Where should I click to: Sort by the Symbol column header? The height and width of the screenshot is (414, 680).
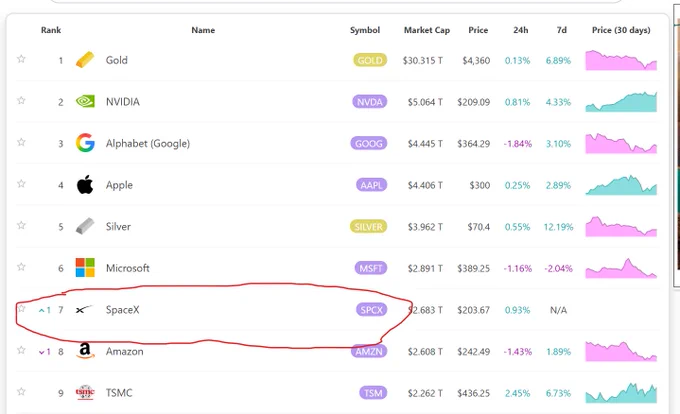click(365, 30)
